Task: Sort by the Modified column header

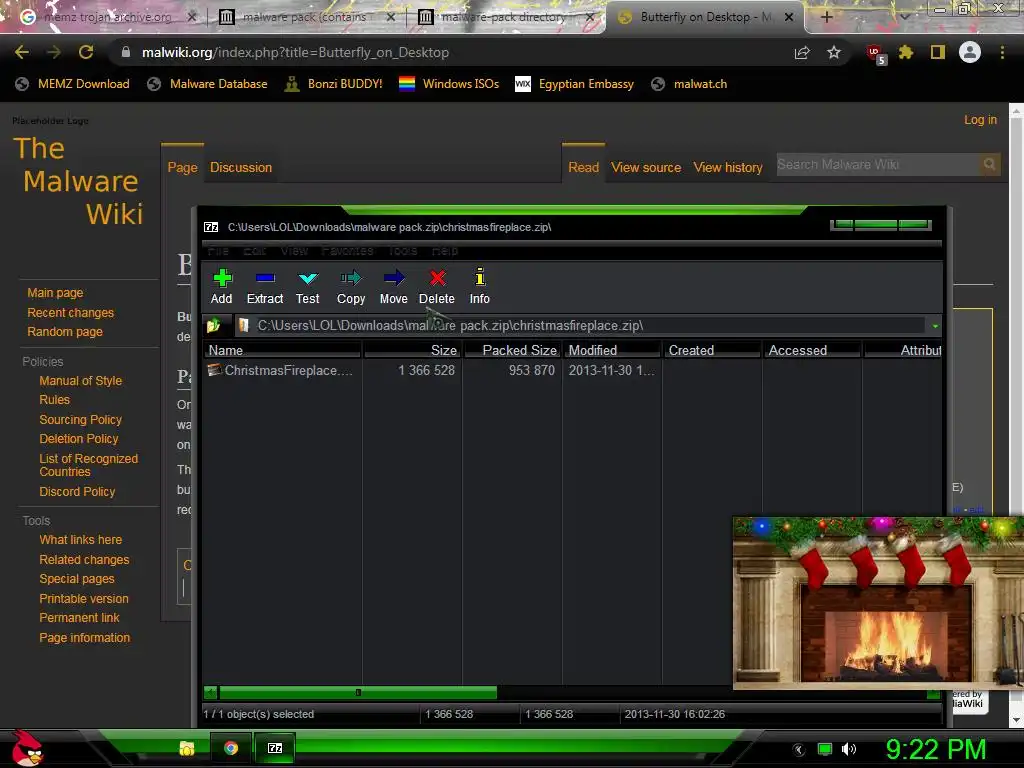Action: point(612,350)
